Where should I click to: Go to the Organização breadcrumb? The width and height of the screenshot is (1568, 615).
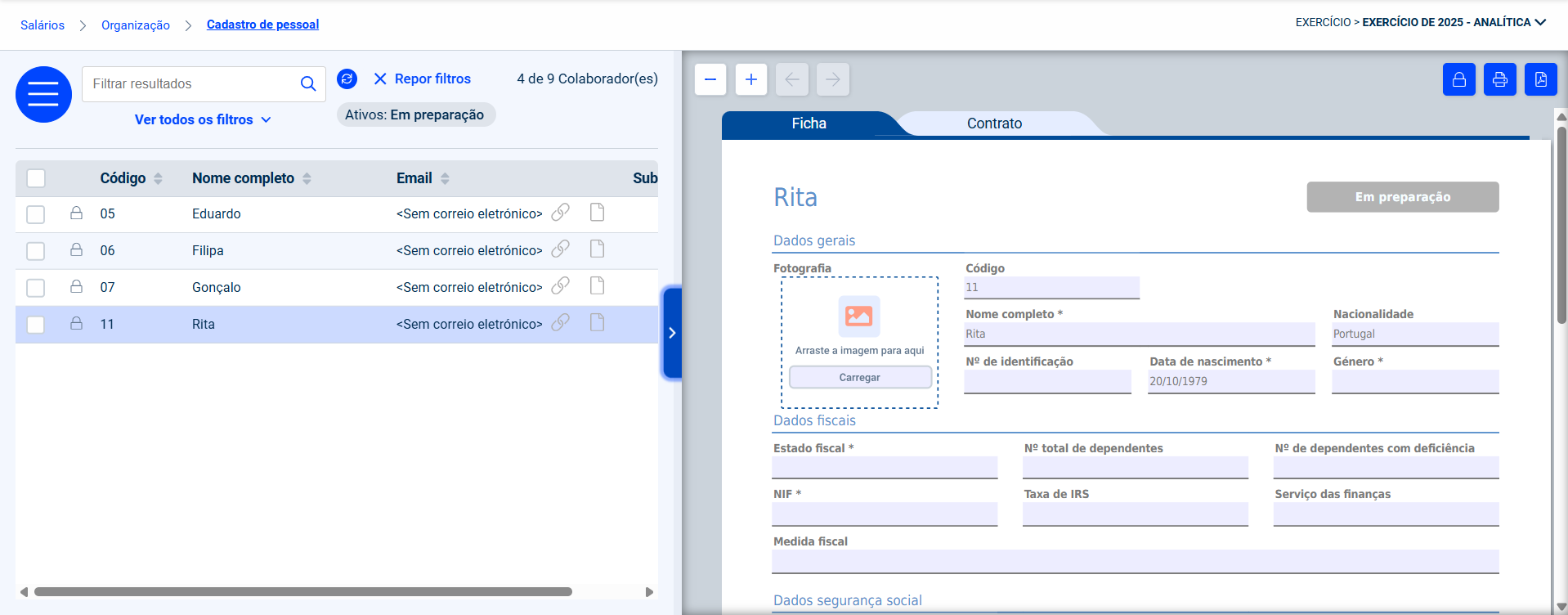pos(136,25)
